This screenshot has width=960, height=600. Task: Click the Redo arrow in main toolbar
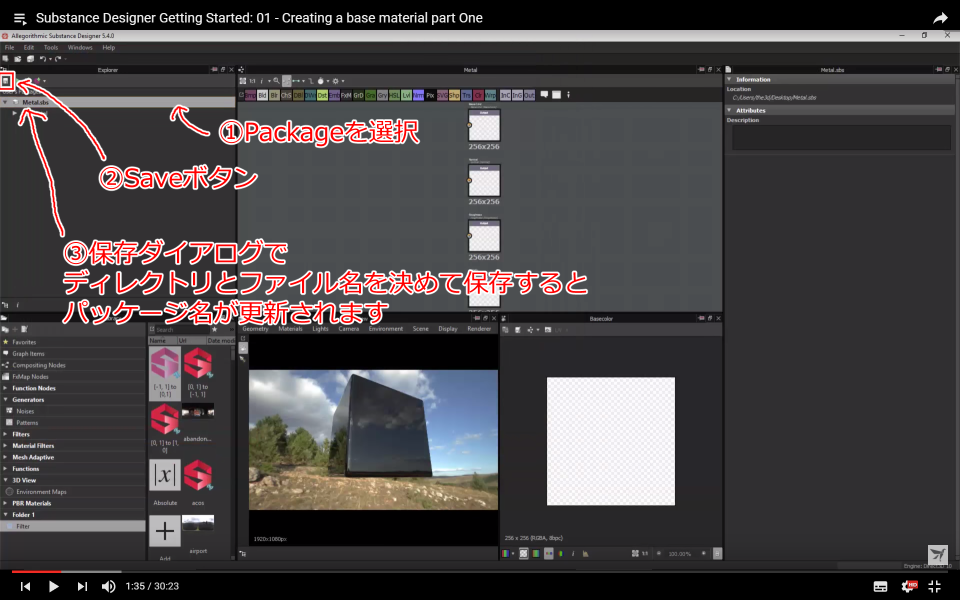tap(58, 59)
